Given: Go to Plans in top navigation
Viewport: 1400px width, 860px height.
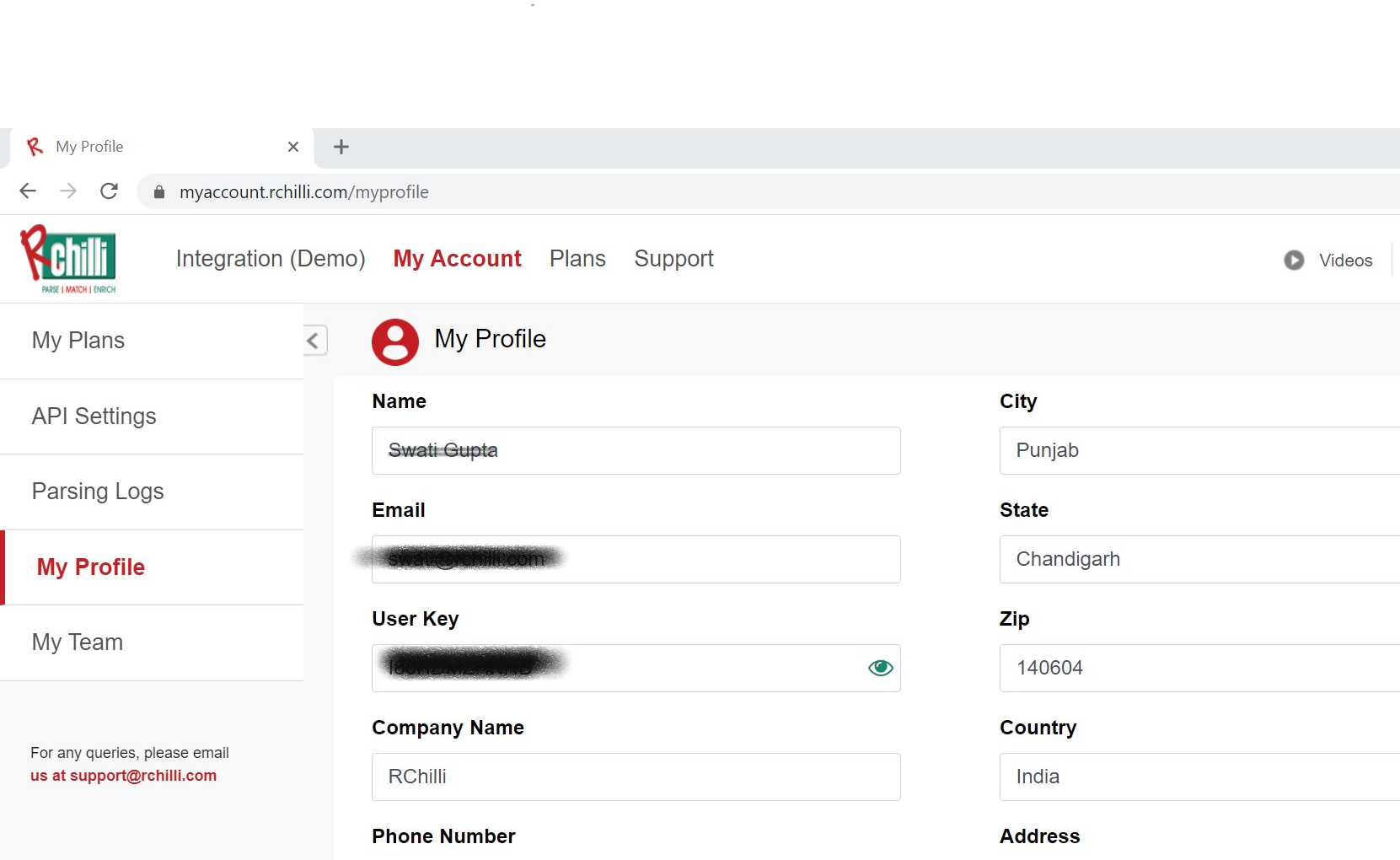Looking at the screenshot, I should pyautogui.click(x=577, y=259).
